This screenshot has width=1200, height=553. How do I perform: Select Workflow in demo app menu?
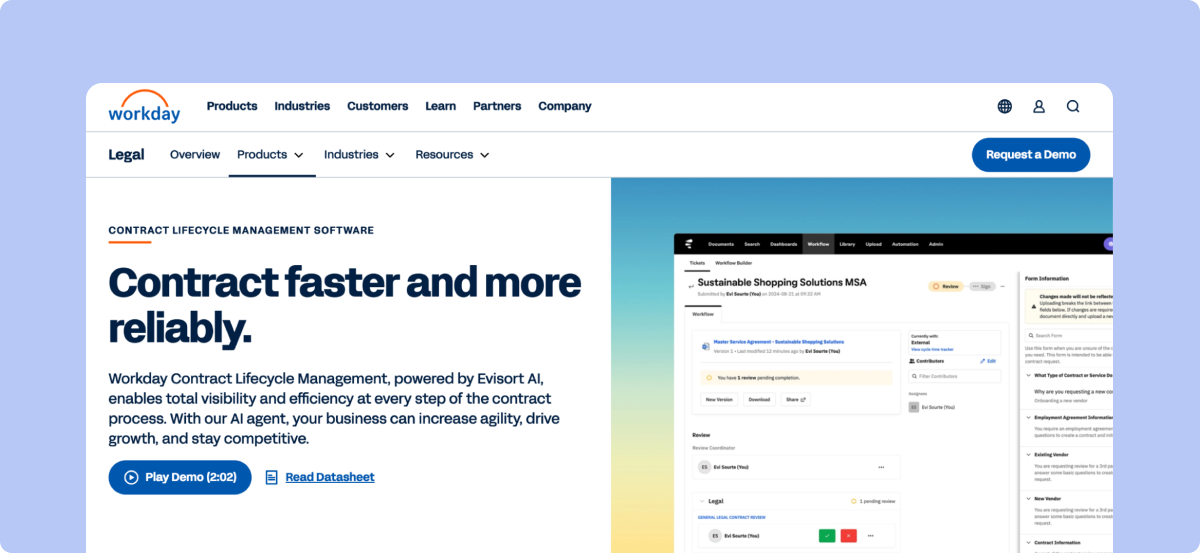point(818,244)
